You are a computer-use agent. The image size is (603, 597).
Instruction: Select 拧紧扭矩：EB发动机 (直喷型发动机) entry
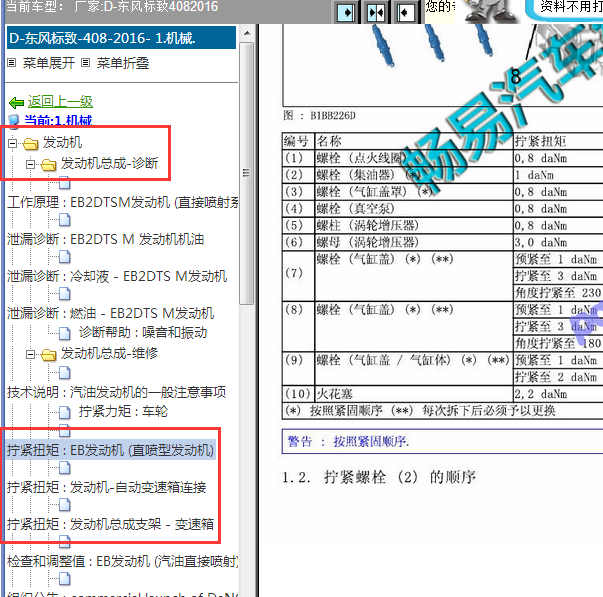click(x=110, y=450)
